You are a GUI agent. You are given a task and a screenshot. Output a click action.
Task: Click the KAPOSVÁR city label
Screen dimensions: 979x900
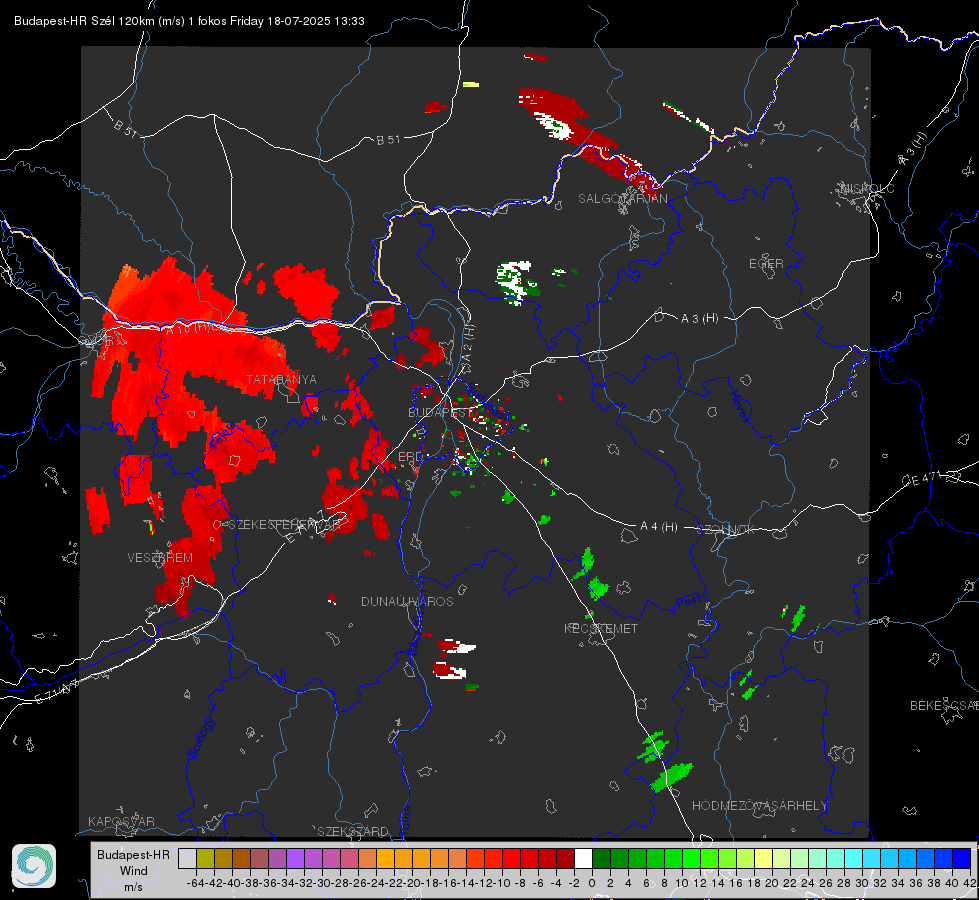click(x=121, y=821)
